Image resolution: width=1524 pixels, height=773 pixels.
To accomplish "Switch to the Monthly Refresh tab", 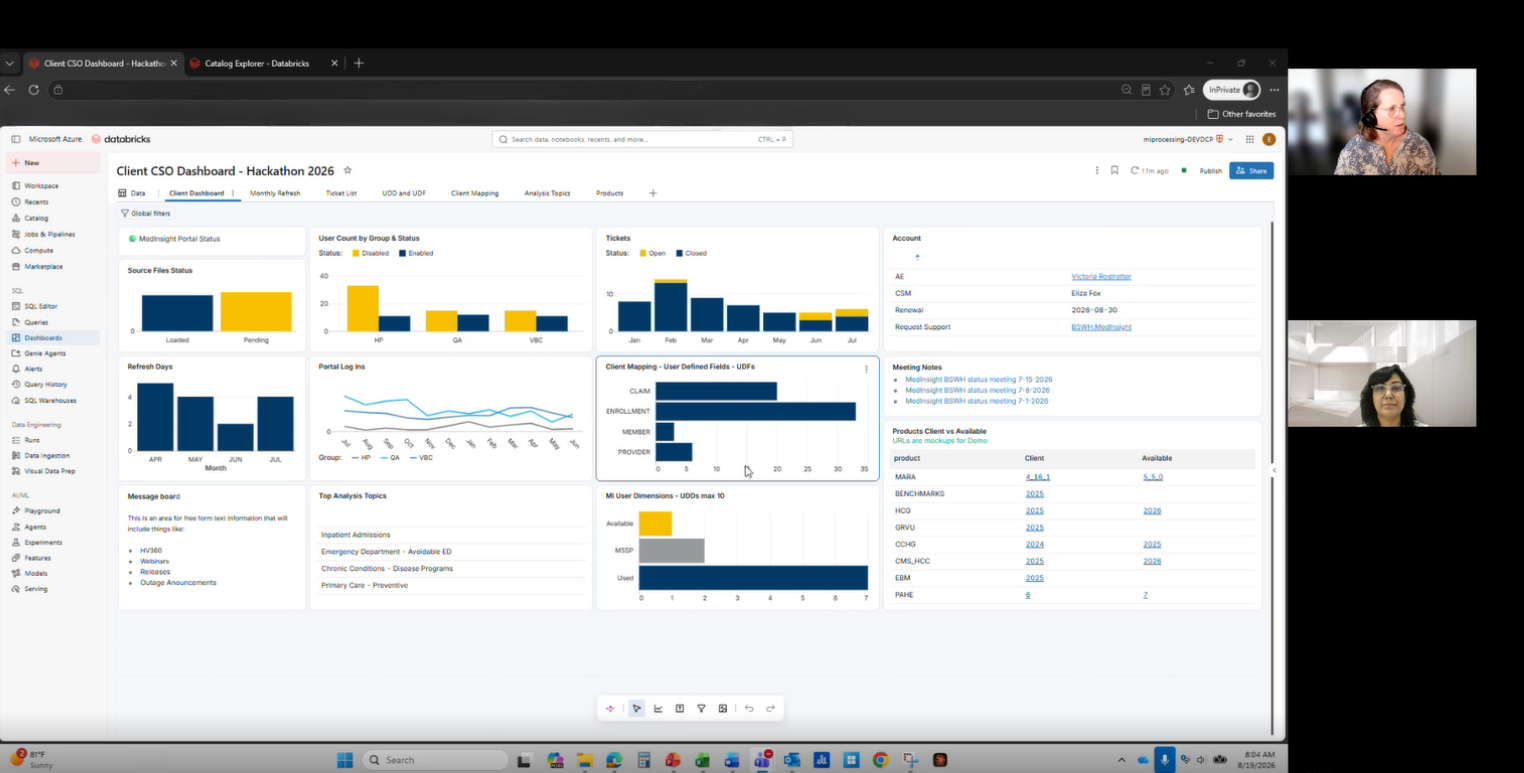I will [275, 193].
